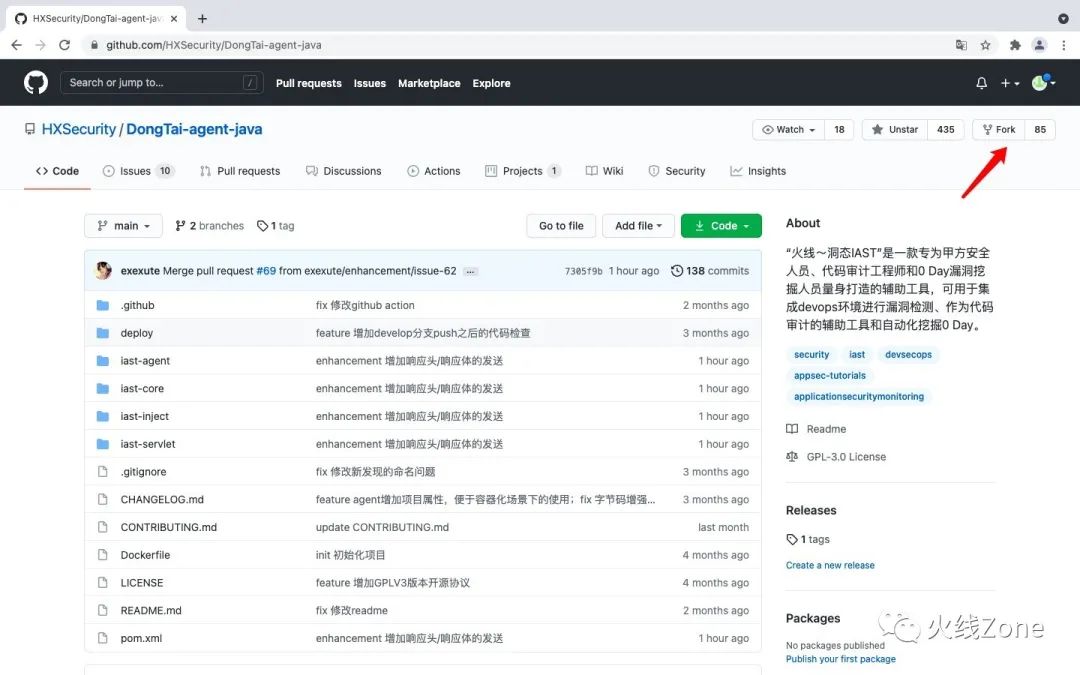1080x675 pixels.
Task: Click the devsecops topic tag
Action: 908,354
